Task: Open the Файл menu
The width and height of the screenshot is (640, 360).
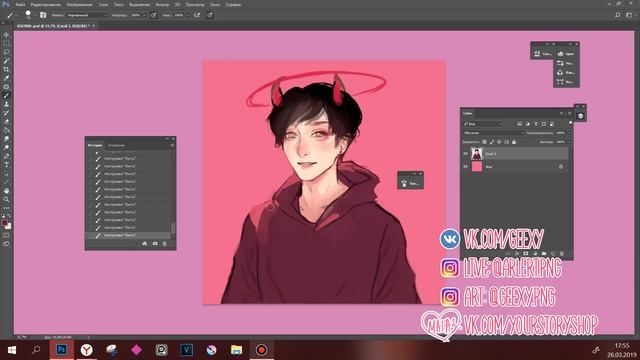Action: tap(20, 4)
